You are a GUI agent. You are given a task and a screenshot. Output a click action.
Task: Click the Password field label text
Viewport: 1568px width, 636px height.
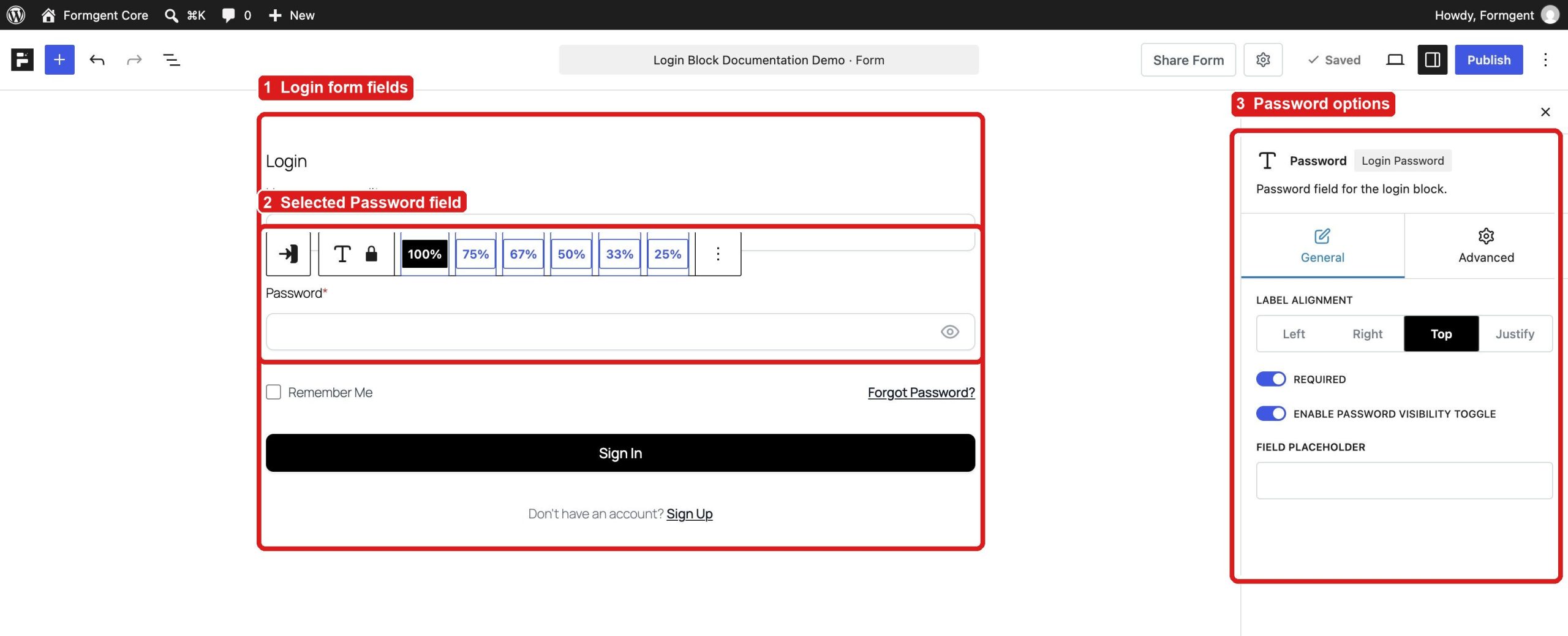click(x=293, y=293)
